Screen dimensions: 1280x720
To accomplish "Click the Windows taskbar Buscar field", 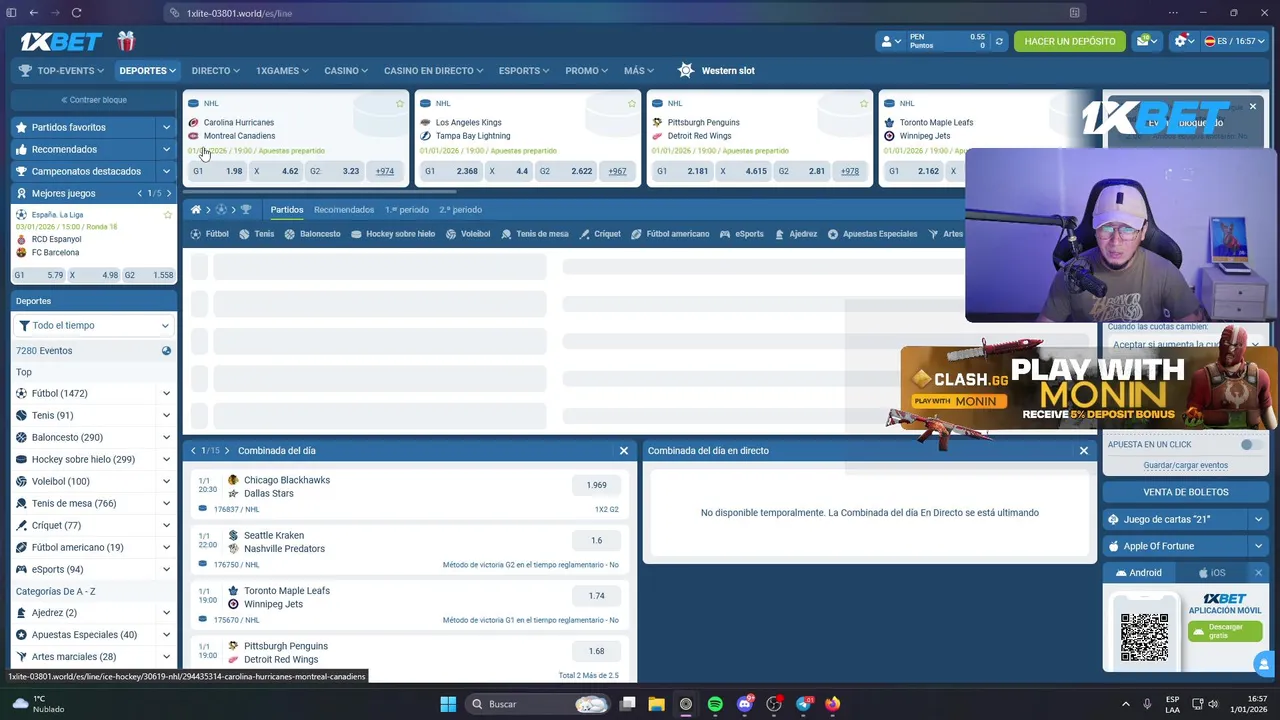I will click(539, 704).
